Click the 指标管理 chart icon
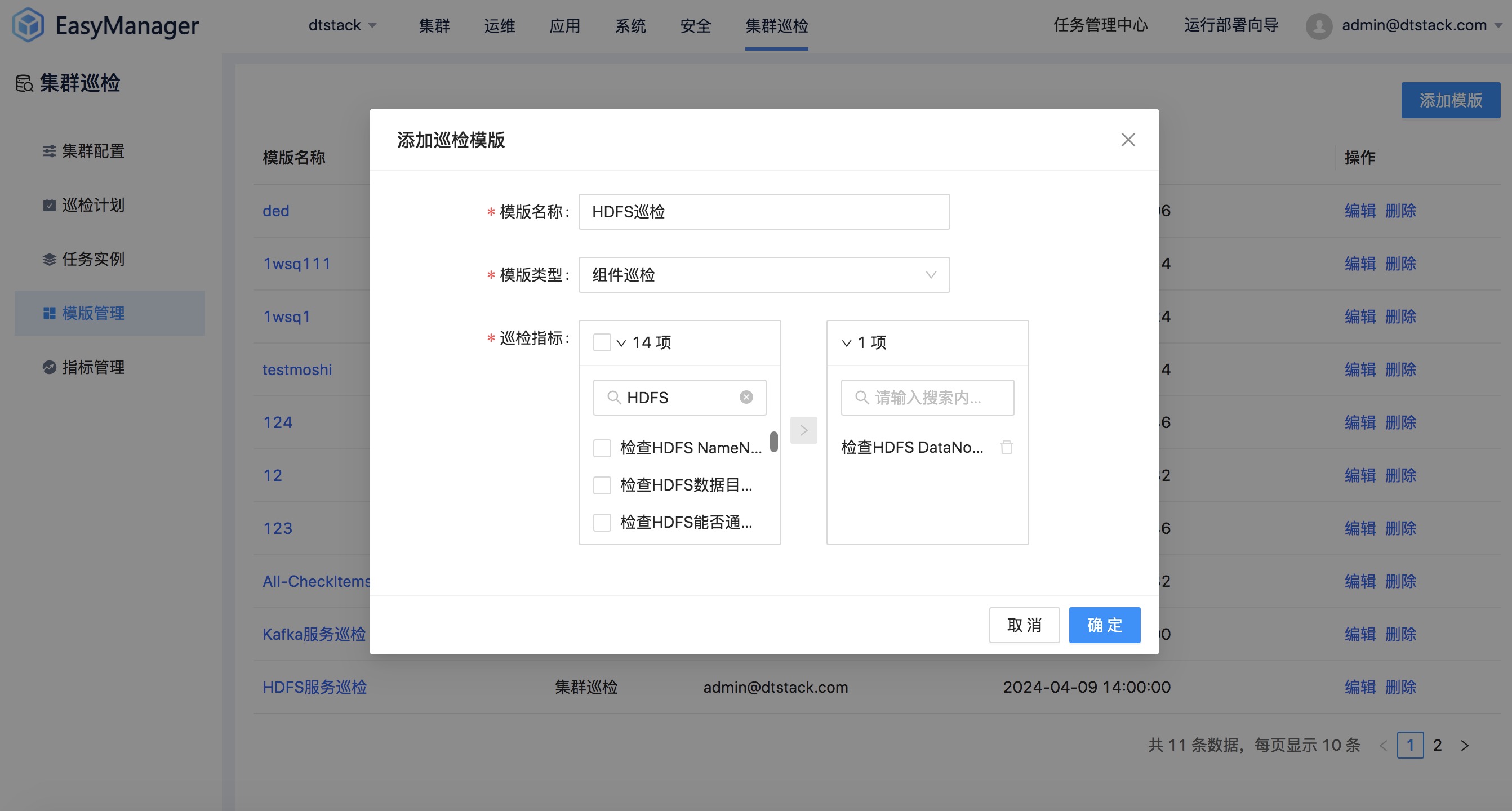 pos(50,367)
